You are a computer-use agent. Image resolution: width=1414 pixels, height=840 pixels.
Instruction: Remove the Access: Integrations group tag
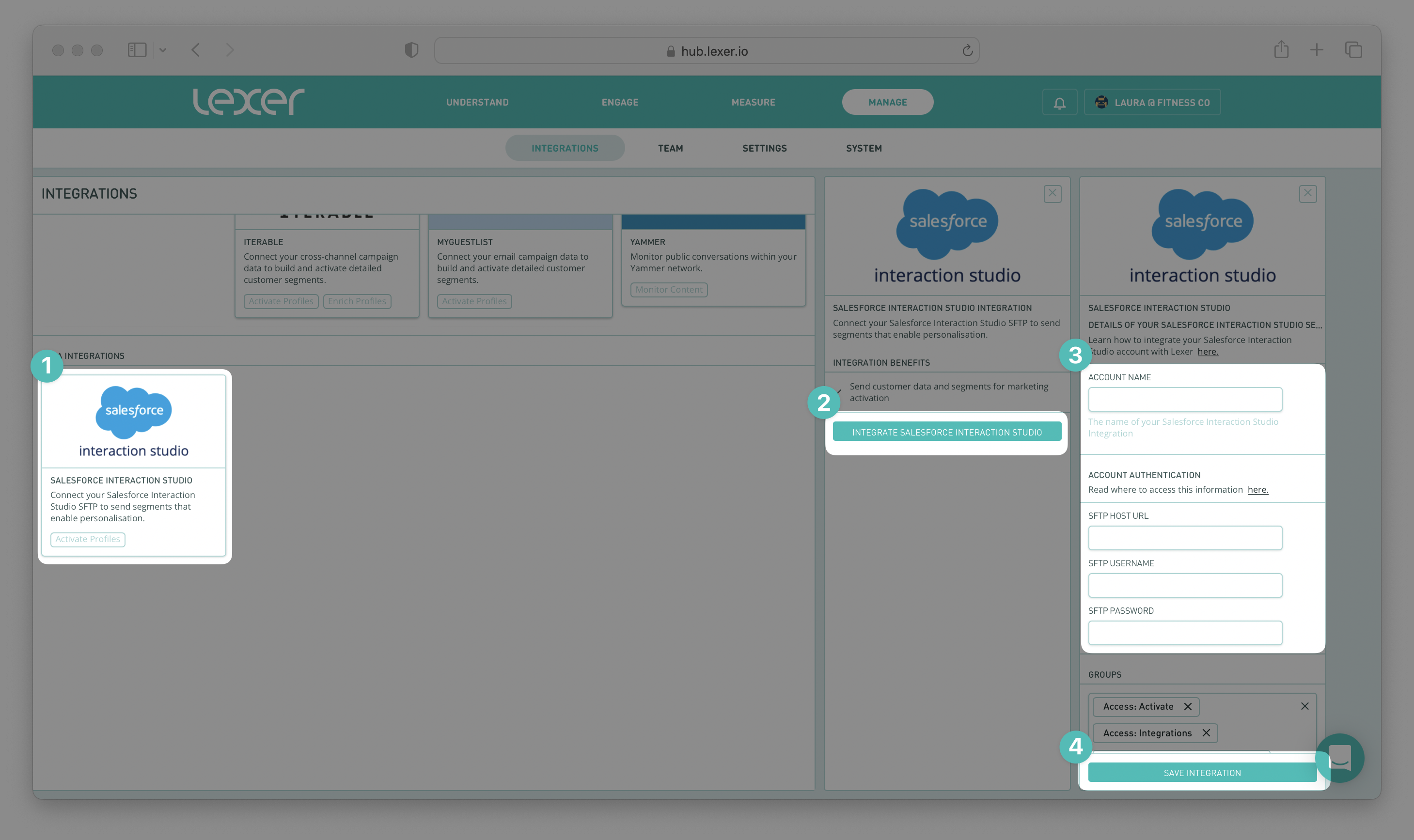pyautogui.click(x=1206, y=733)
